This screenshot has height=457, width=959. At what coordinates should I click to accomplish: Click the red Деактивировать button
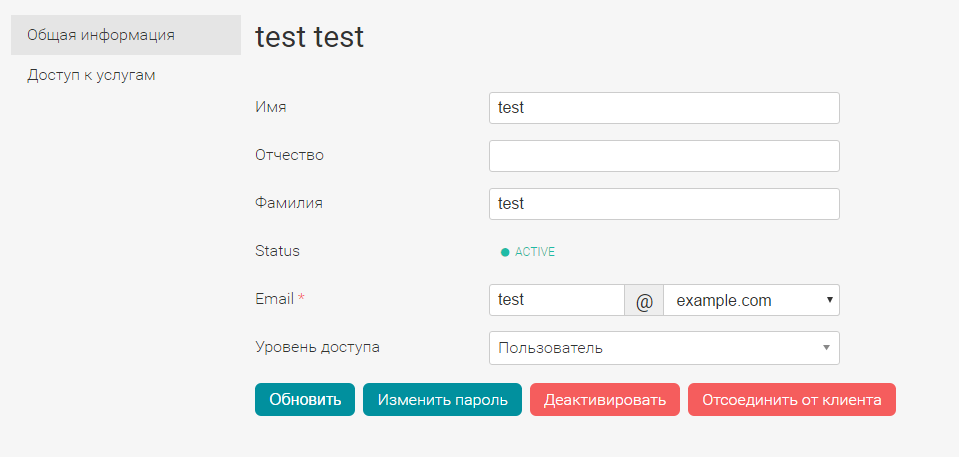coord(605,399)
